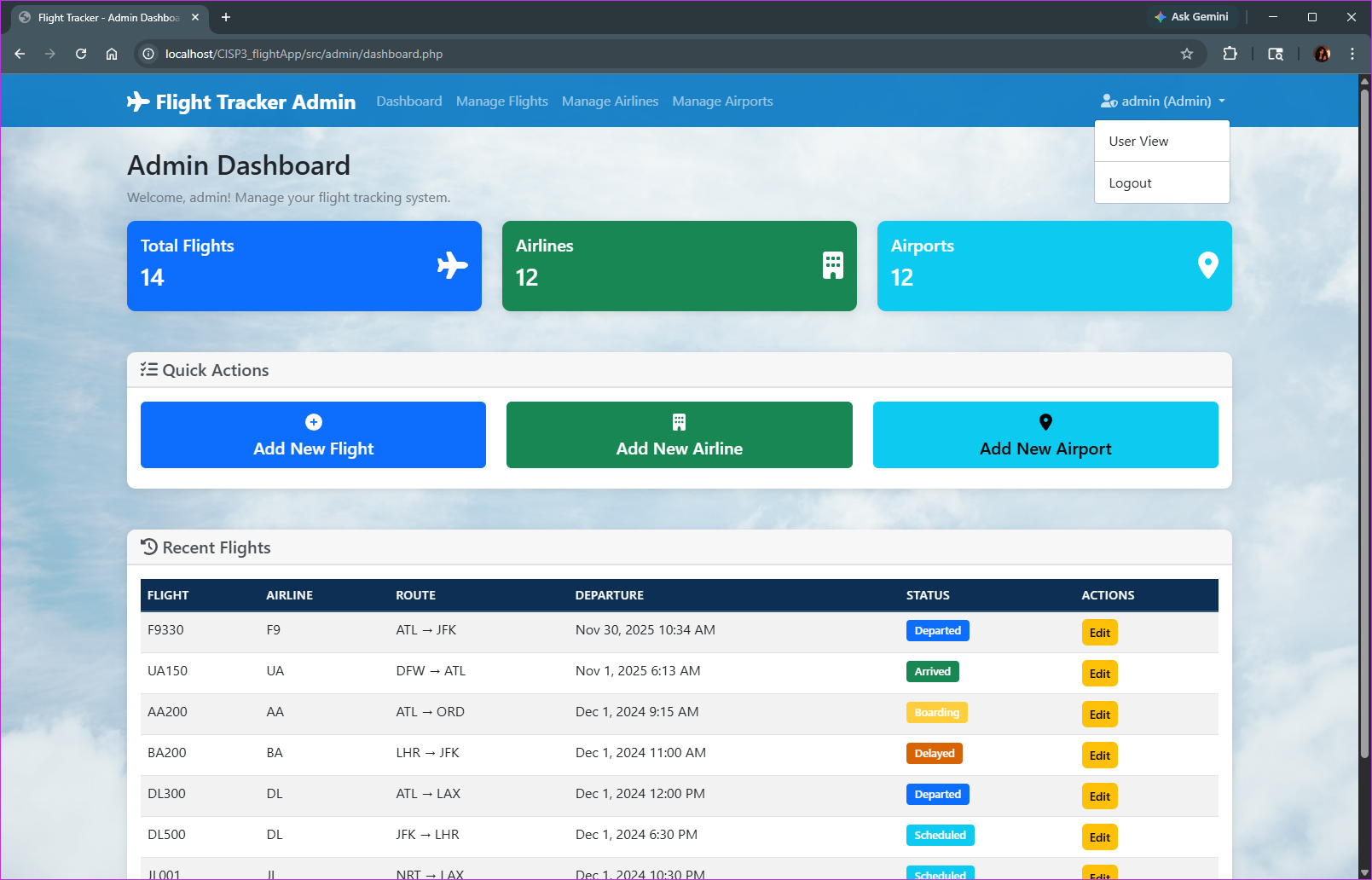Open the Manage Airlines section

610,101
